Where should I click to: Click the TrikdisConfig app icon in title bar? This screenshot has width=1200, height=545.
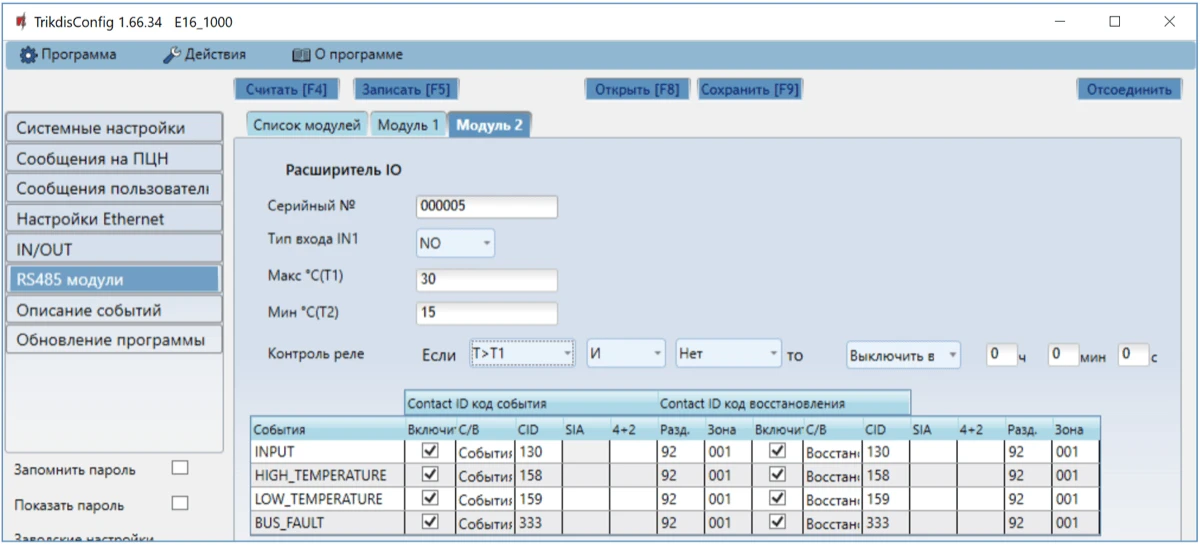(20, 21)
